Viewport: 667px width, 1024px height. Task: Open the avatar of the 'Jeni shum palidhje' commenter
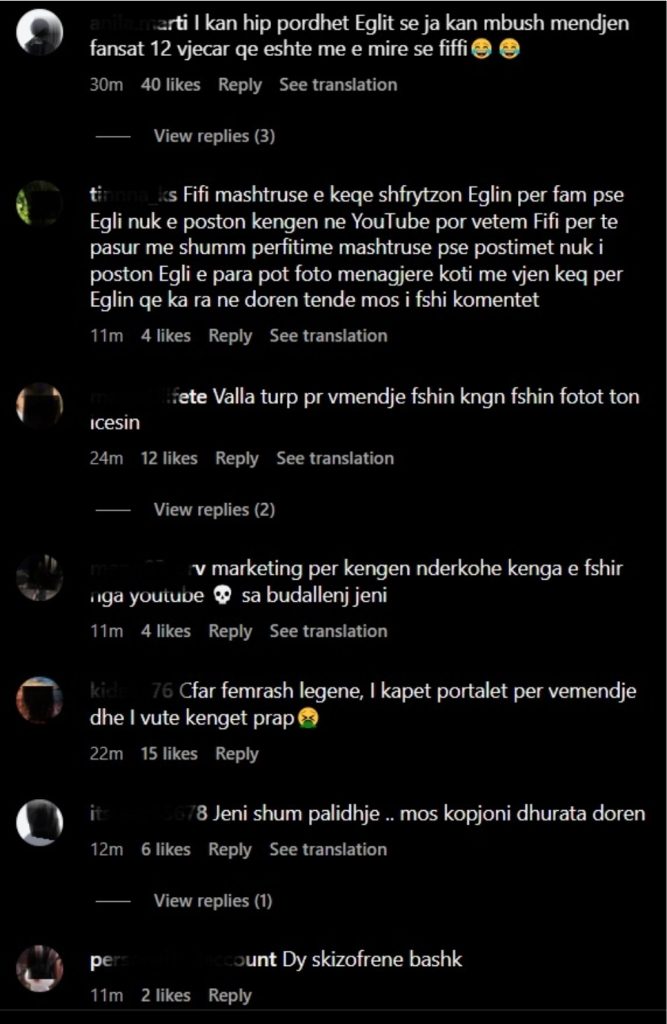point(39,823)
